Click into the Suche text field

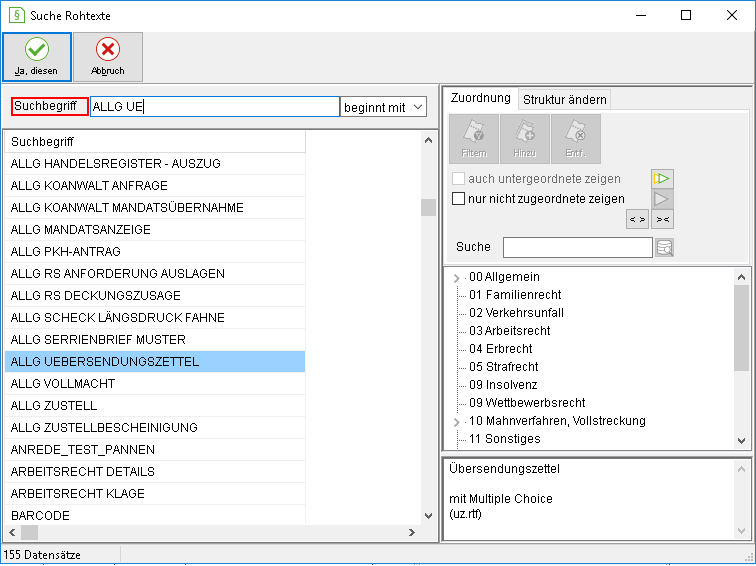[578, 247]
